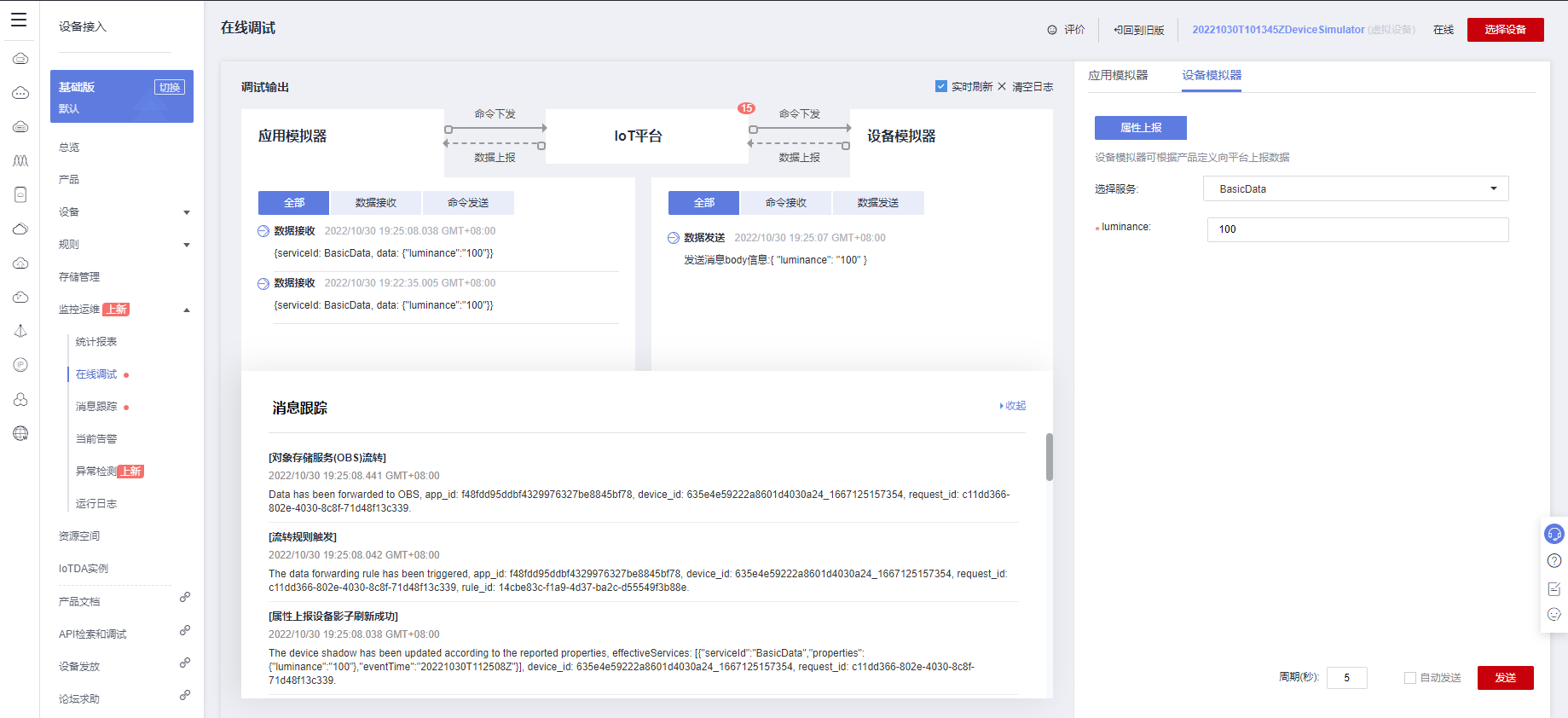Collapse the 19:22:35 数据接收 log entry
Image resolution: width=1568 pixels, height=718 pixels.
[263, 283]
